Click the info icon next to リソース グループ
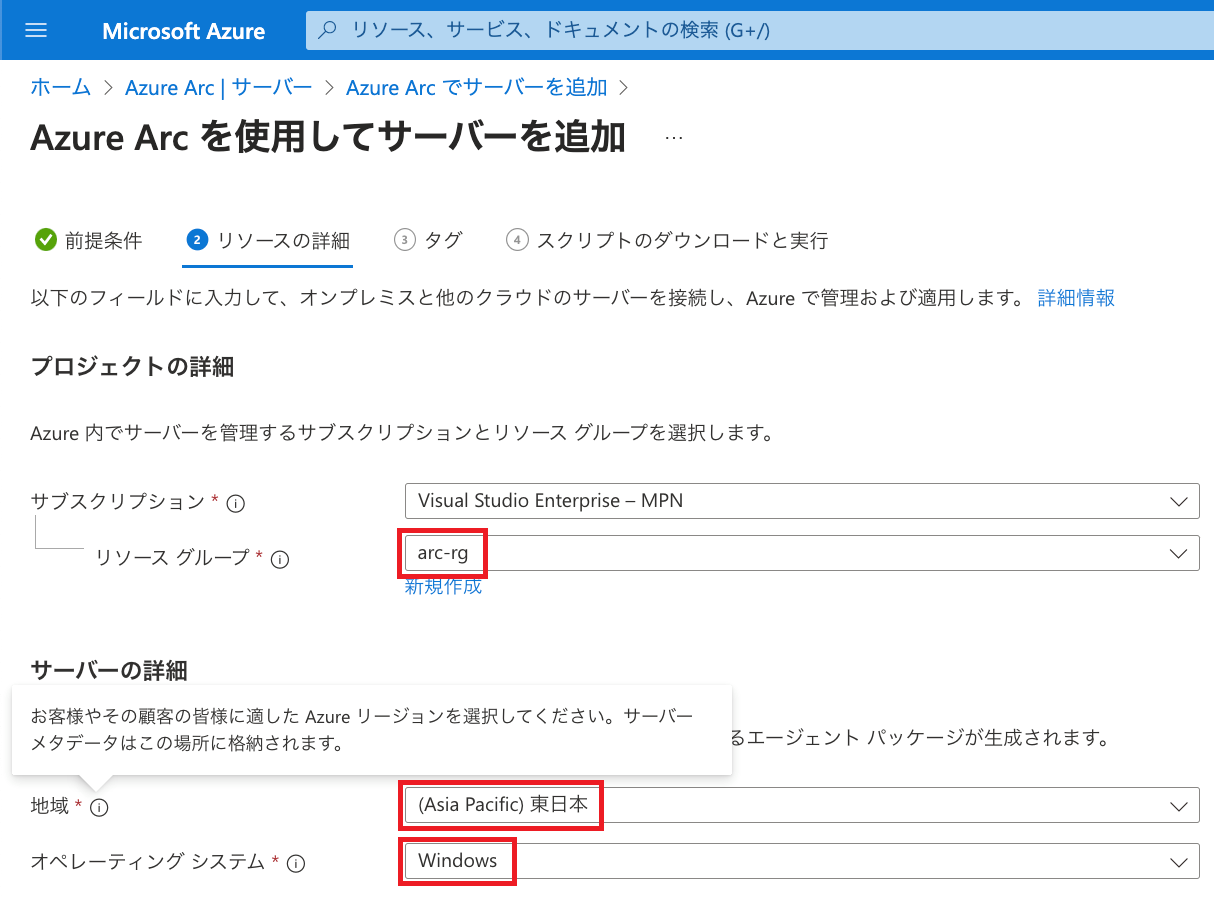Image resolution: width=1214 pixels, height=904 pixels. coord(280,560)
